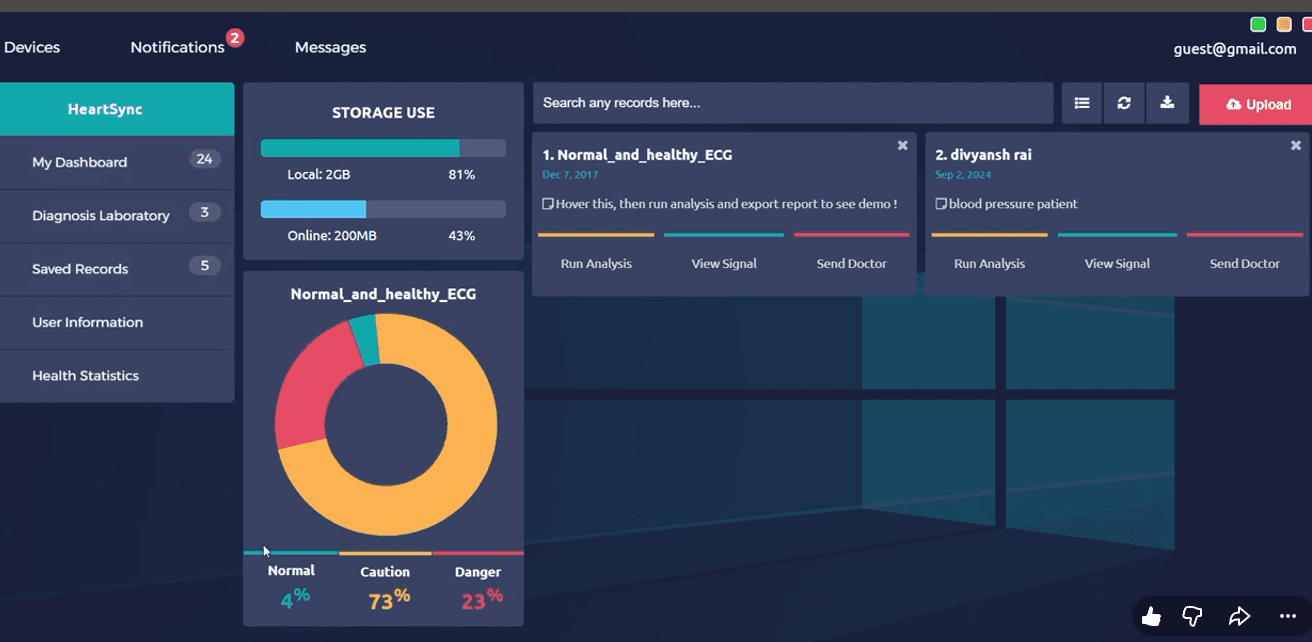
Task: Open the Devices menu
Action: click(x=32, y=47)
